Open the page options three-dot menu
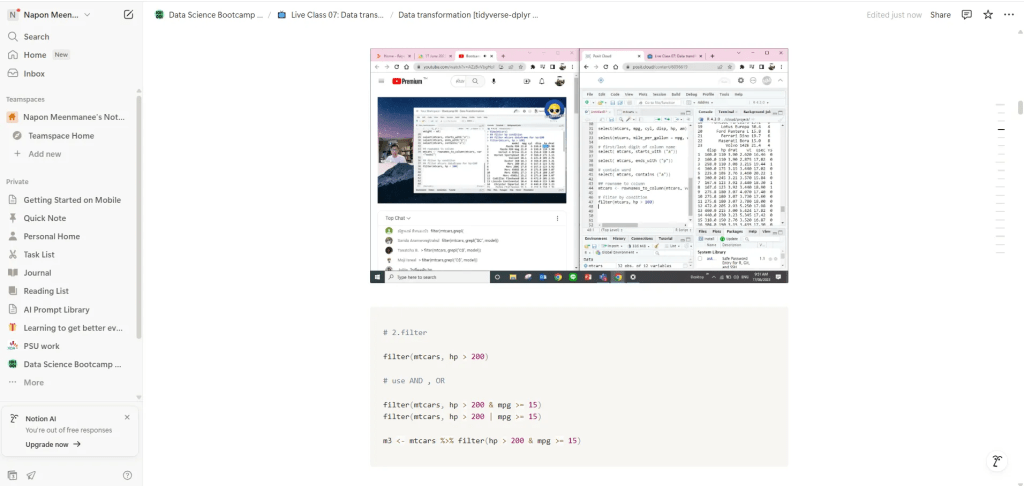The width and height of the screenshot is (1024, 486). (1009, 15)
